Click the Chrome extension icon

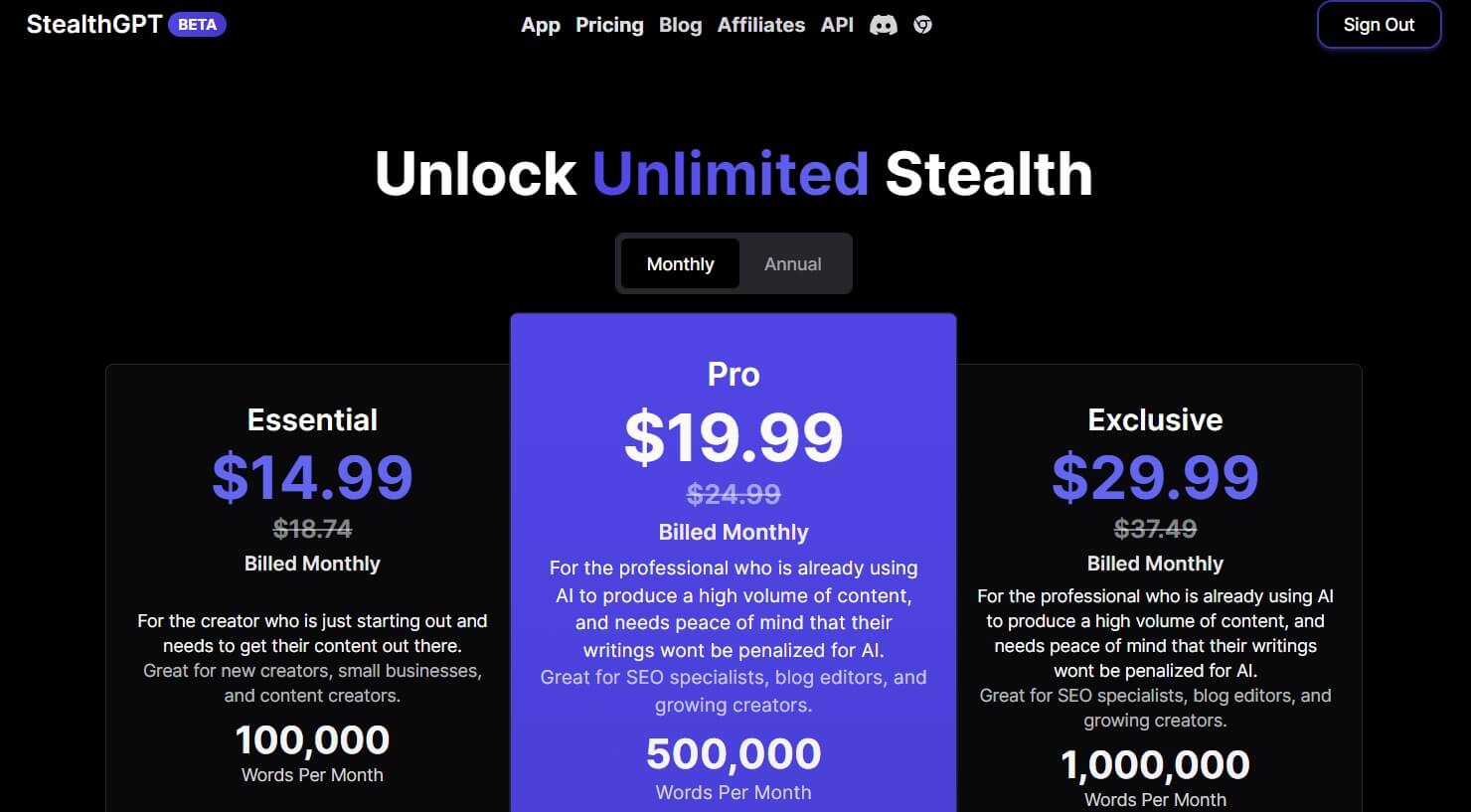[923, 25]
